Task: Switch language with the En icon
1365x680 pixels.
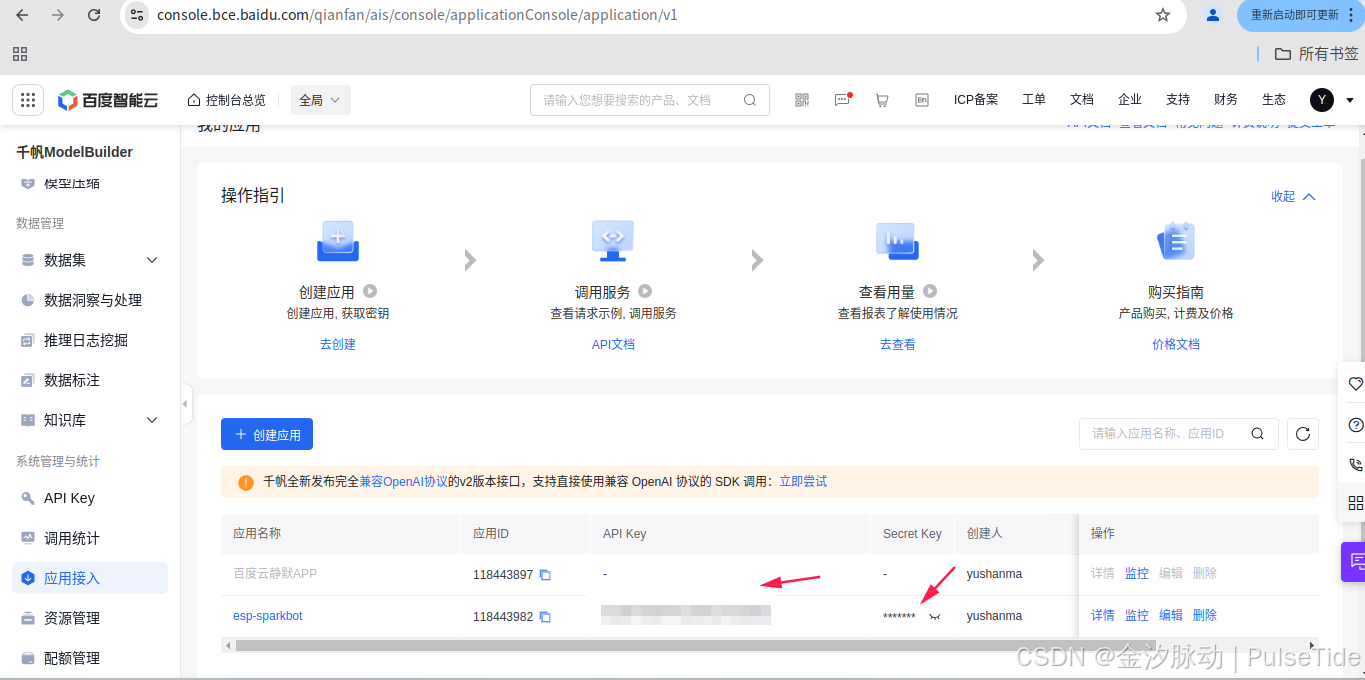Action: pyautogui.click(x=922, y=100)
